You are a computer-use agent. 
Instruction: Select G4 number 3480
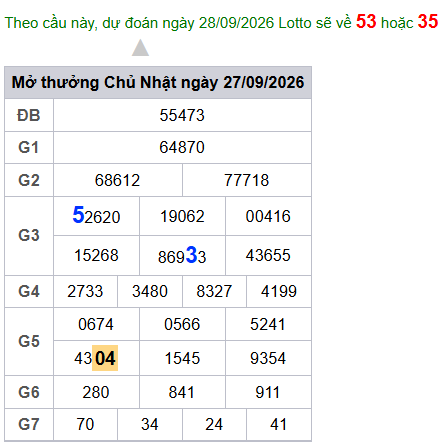pyautogui.click(x=150, y=291)
